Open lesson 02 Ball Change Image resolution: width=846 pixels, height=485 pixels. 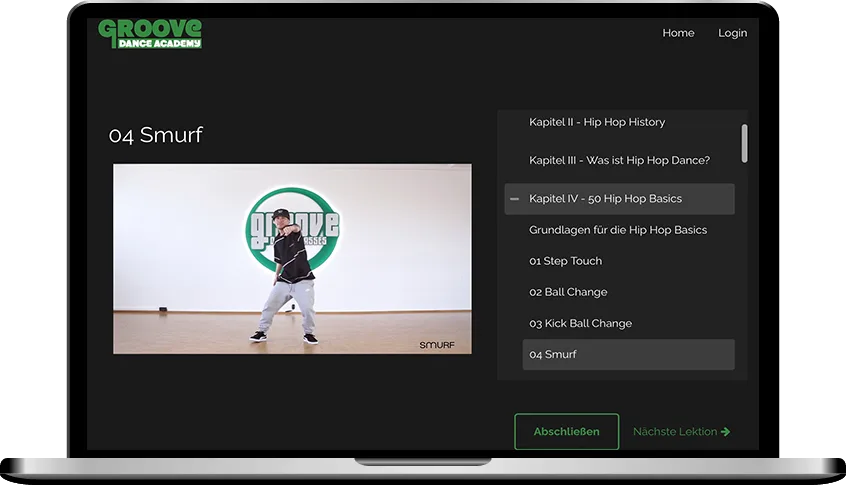[x=568, y=292]
